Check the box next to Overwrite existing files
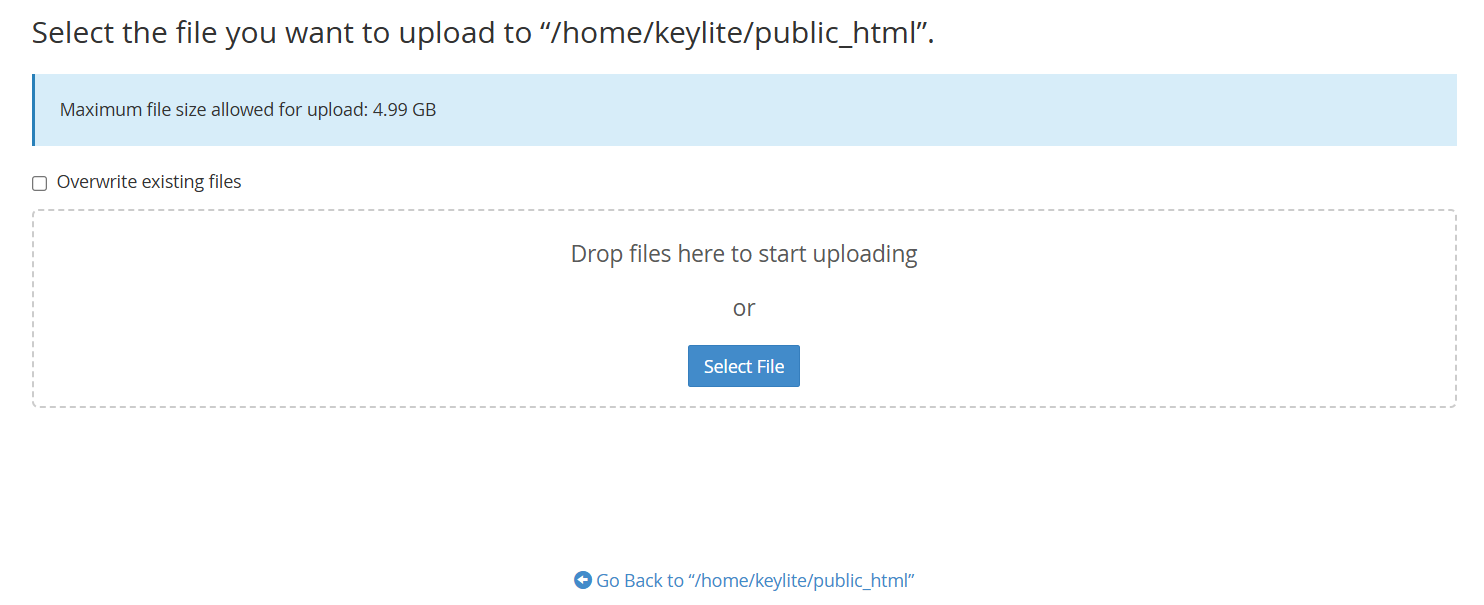 pos(39,182)
